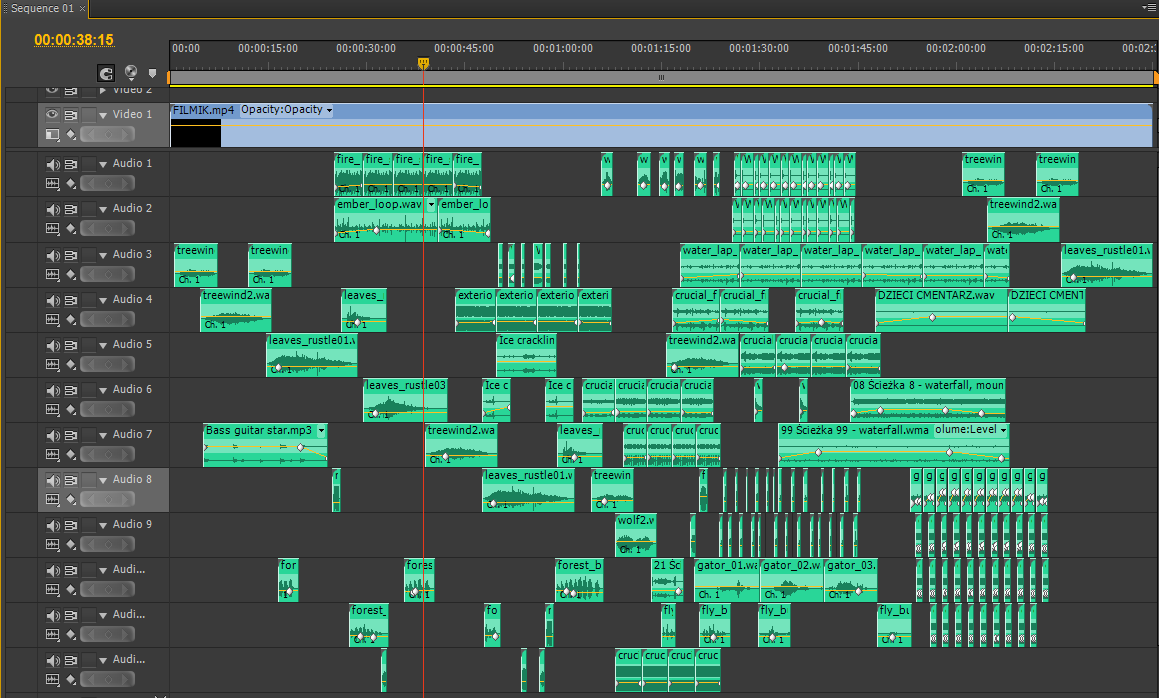Mute Audio 3 track speaker
Screen dimensions: 1159x698
(x=52, y=255)
